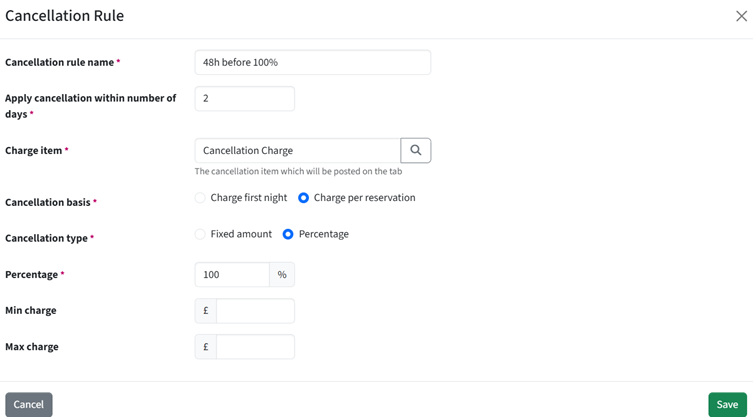
Task: Click the charge item search magnifier icon
Action: coord(416,150)
